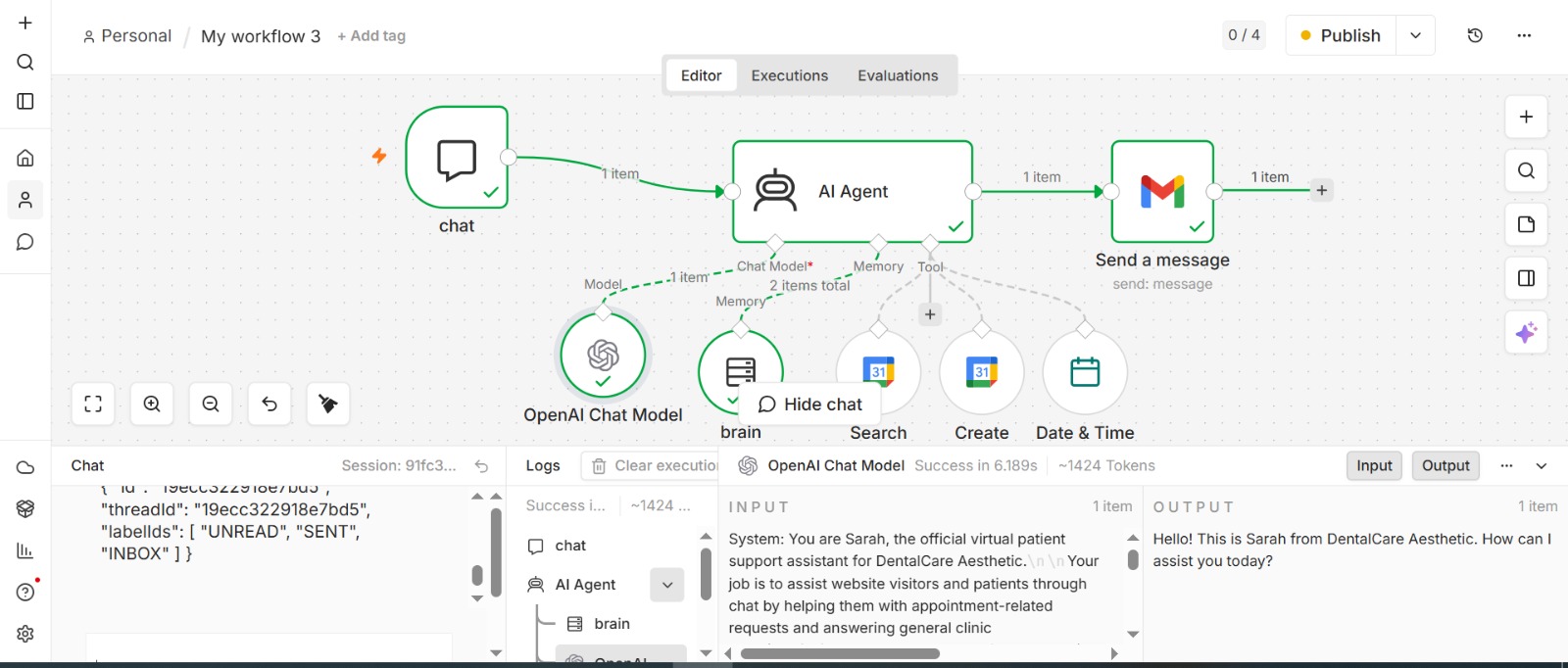This screenshot has height=668, width=1568.
Task: Open the insights bar chart icon
Action: pyautogui.click(x=25, y=550)
